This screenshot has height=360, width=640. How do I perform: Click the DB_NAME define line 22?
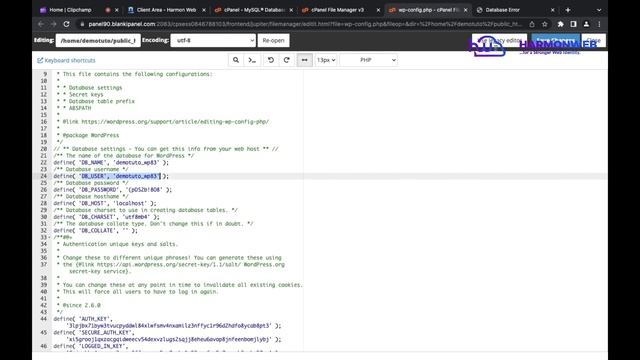111,162
